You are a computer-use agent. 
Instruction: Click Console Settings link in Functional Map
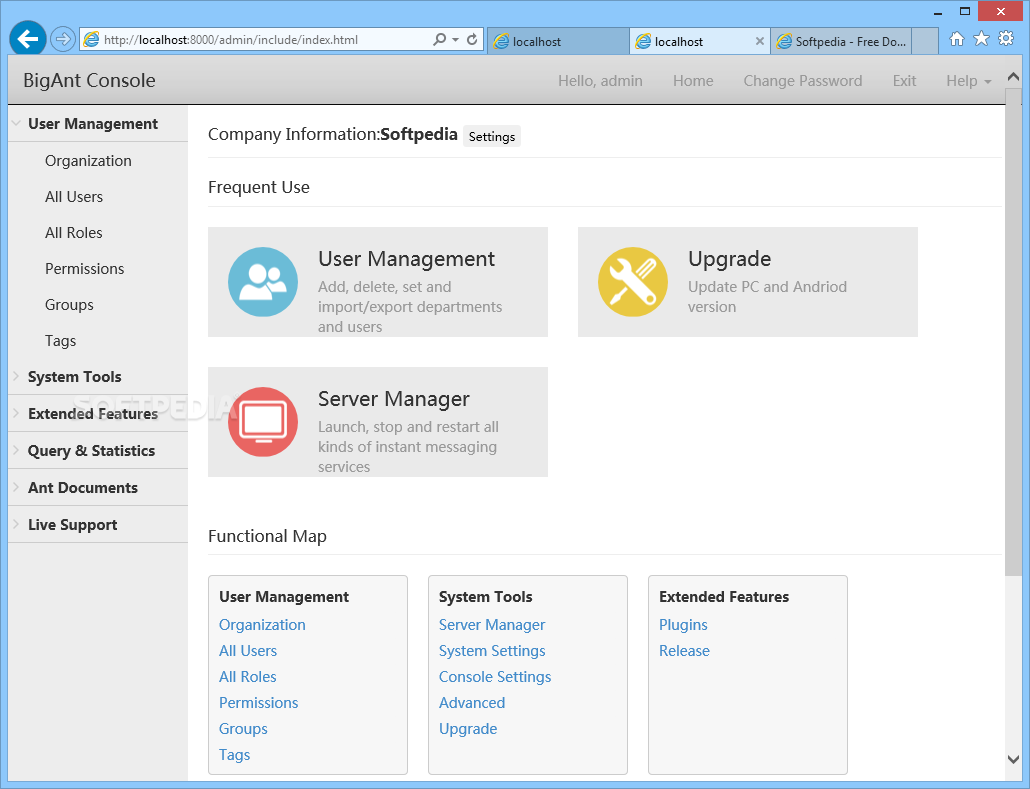(x=495, y=677)
